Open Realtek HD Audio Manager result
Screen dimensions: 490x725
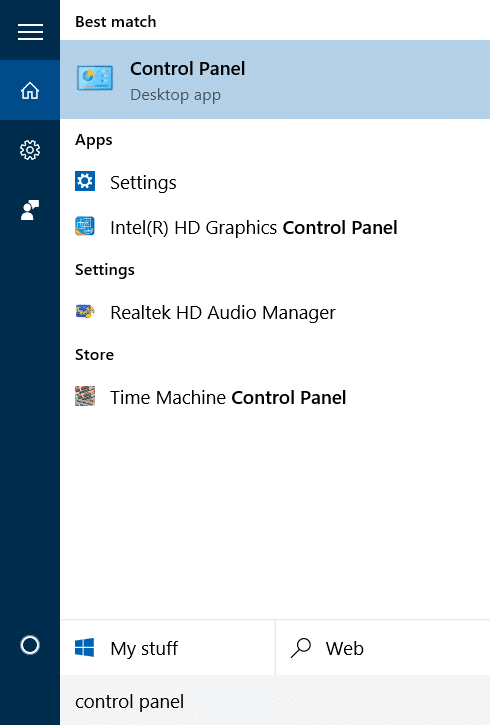[x=275, y=313]
